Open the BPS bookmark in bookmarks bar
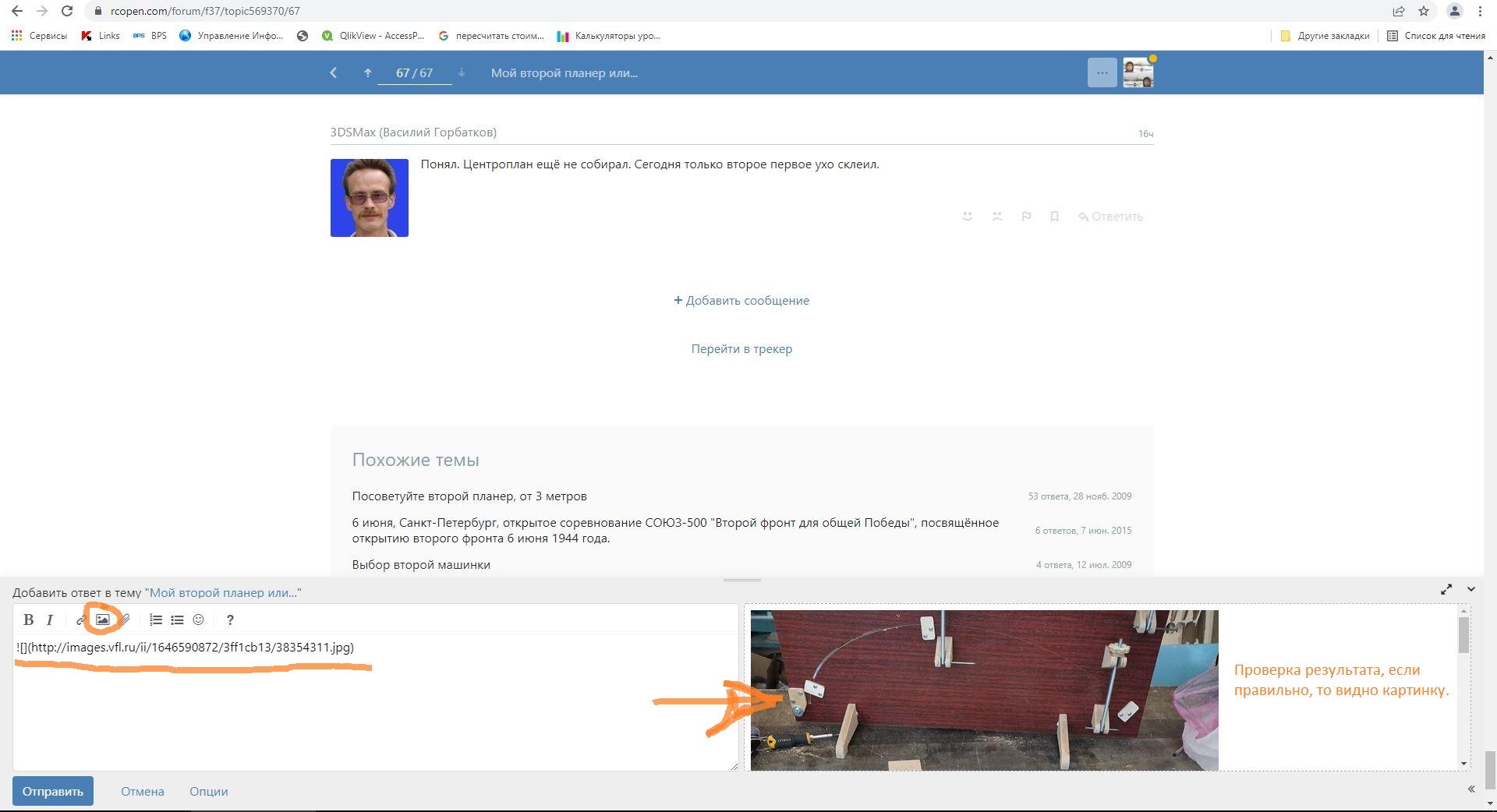This screenshot has height=812, width=1497. point(150,36)
